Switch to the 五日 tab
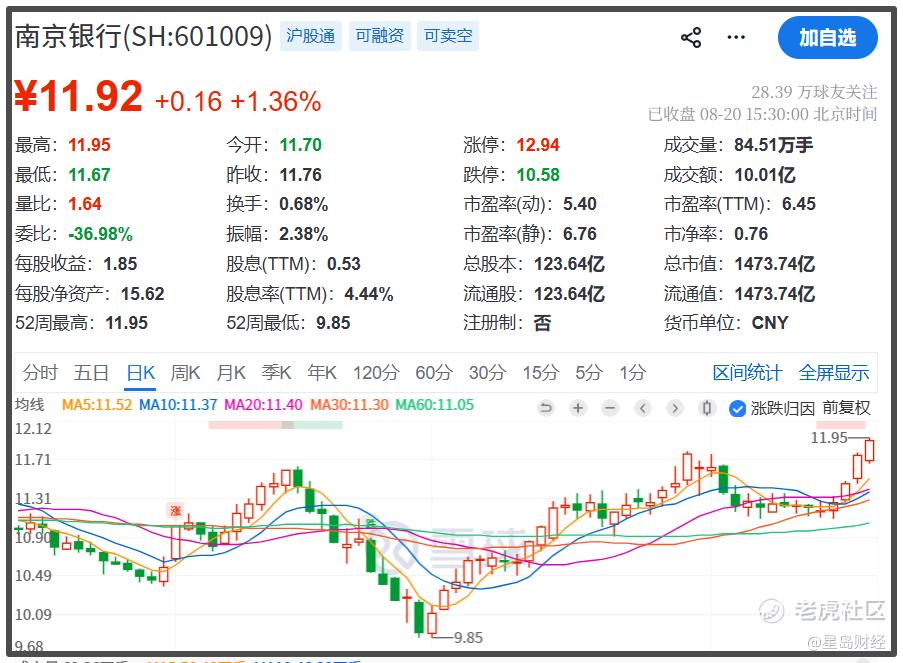 [91, 373]
